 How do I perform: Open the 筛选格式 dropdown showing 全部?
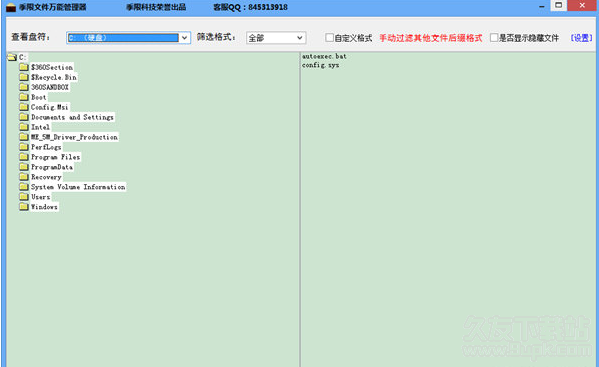click(276, 38)
